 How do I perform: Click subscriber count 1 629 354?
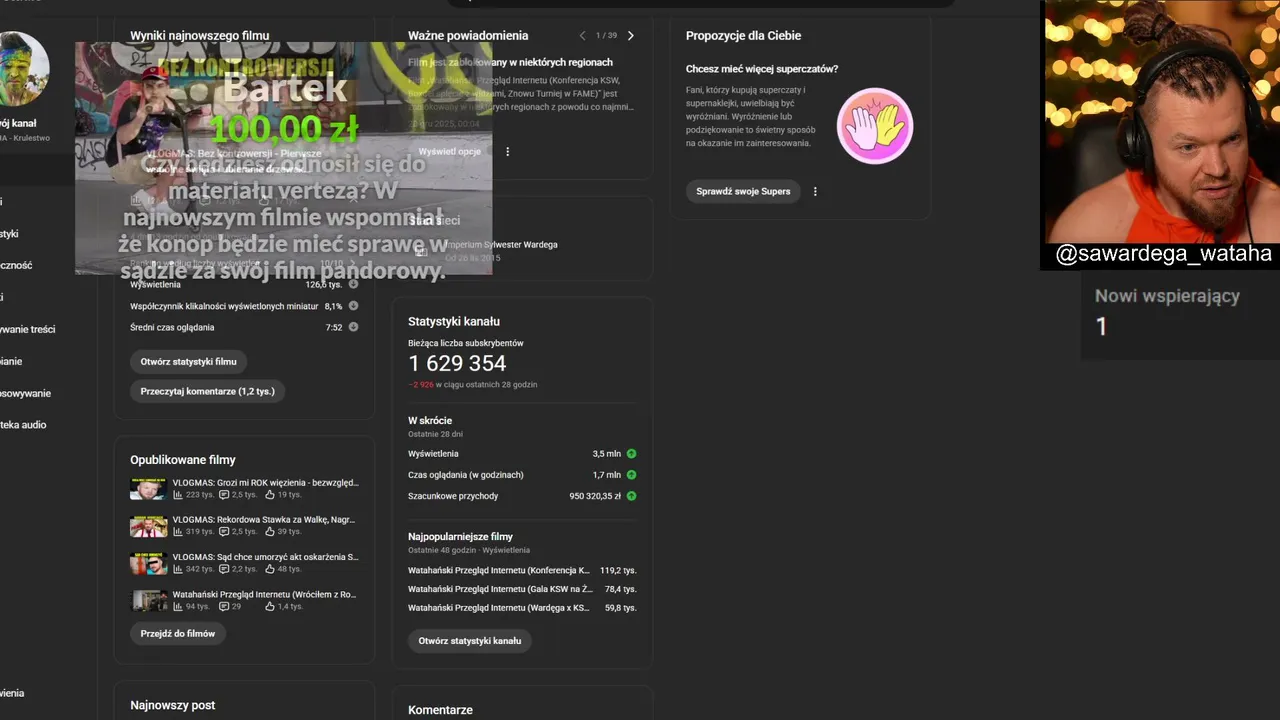point(457,363)
